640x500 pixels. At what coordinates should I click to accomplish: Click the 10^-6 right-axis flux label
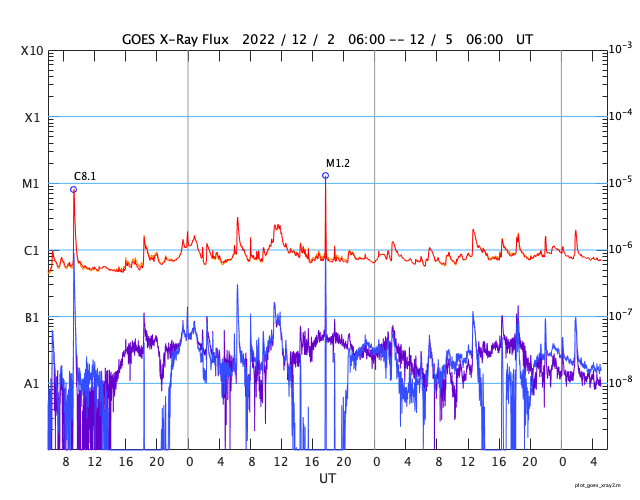(x=621, y=248)
